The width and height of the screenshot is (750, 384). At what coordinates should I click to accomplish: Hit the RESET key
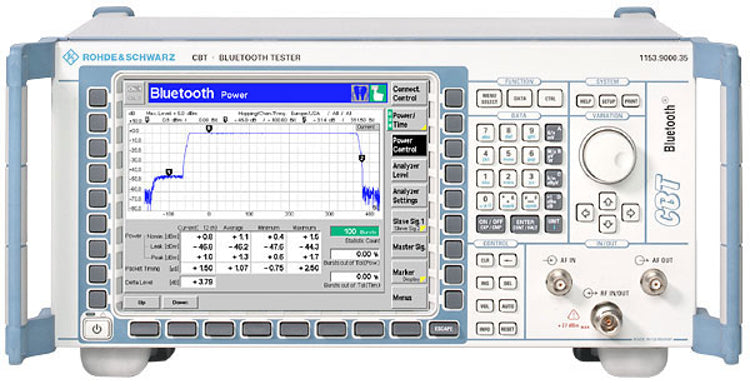pyautogui.click(x=508, y=329)
